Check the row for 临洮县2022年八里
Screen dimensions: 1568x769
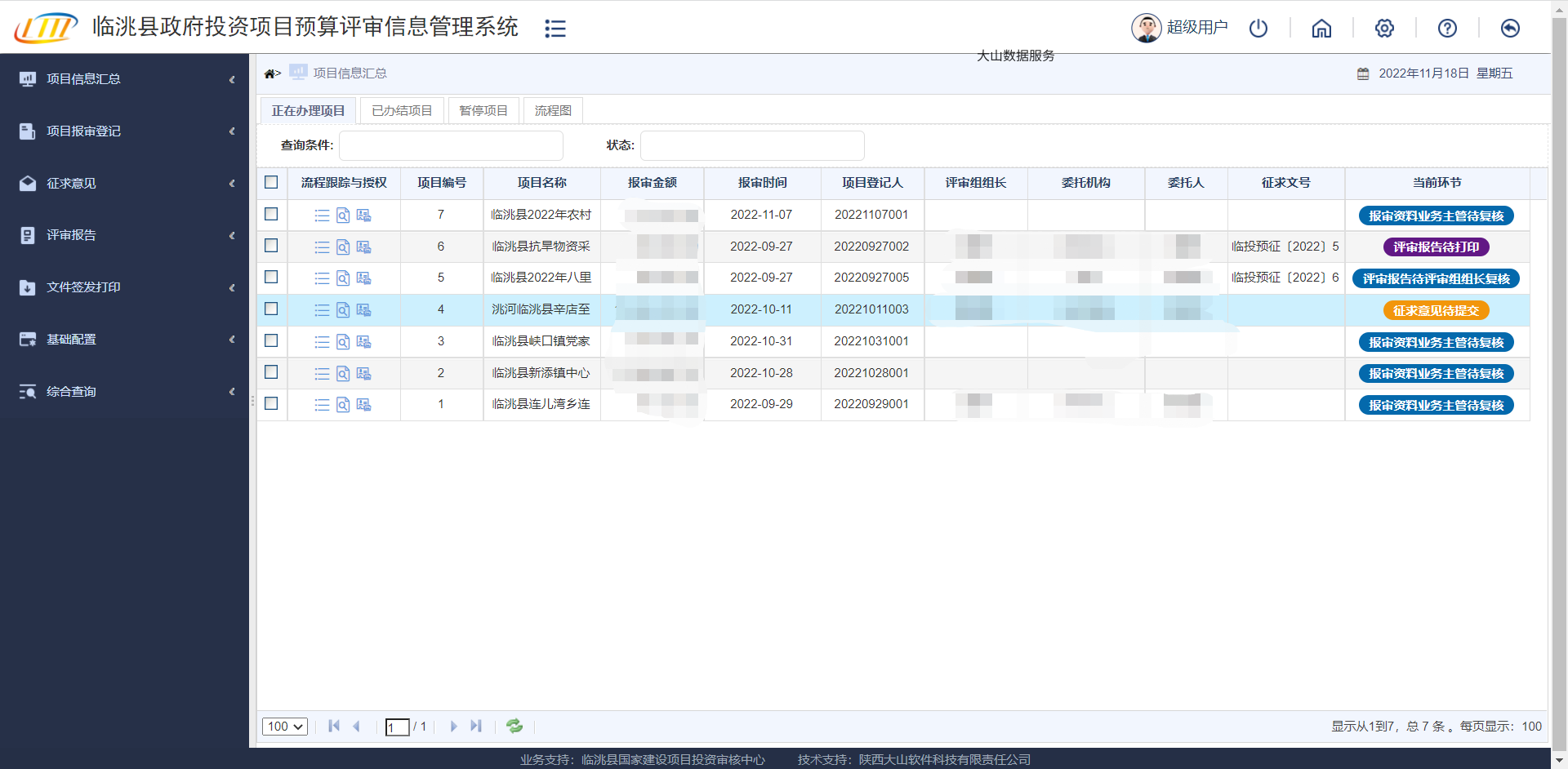click(271, 277)
